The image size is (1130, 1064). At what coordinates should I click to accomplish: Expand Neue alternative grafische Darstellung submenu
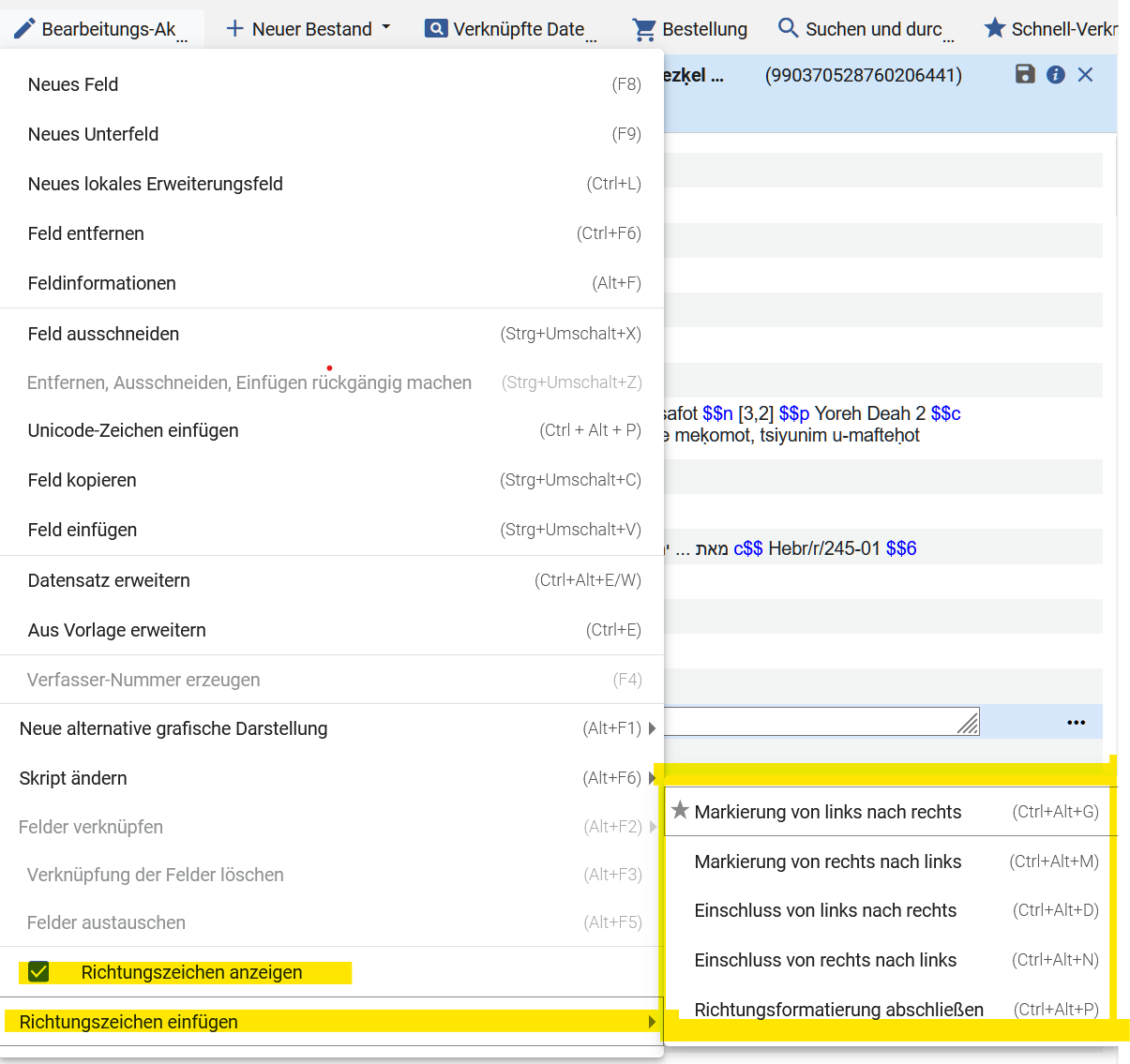pyautogui.click(x=652, y=728)
